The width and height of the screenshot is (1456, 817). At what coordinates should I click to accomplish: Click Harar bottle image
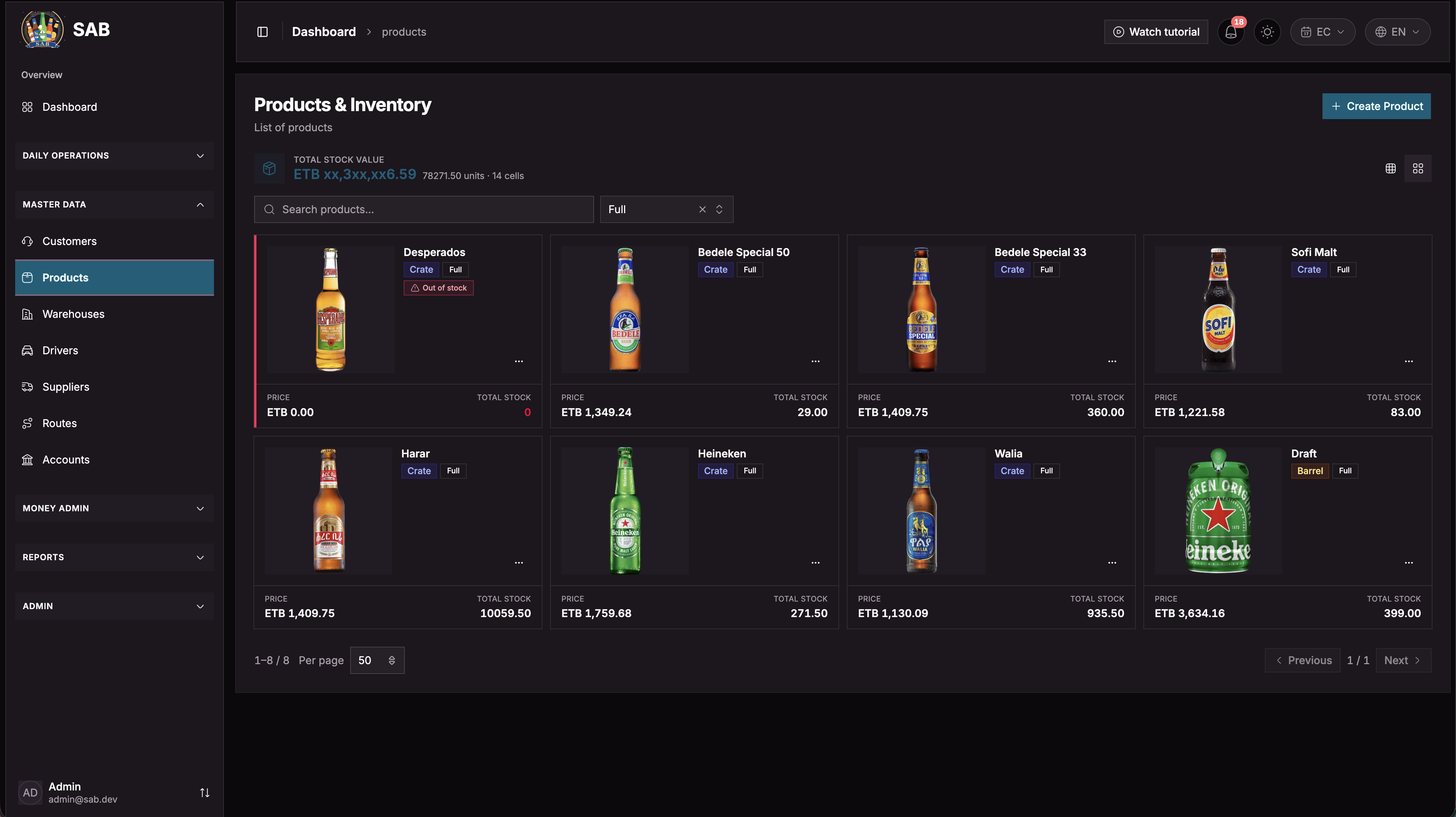[329, 511]
